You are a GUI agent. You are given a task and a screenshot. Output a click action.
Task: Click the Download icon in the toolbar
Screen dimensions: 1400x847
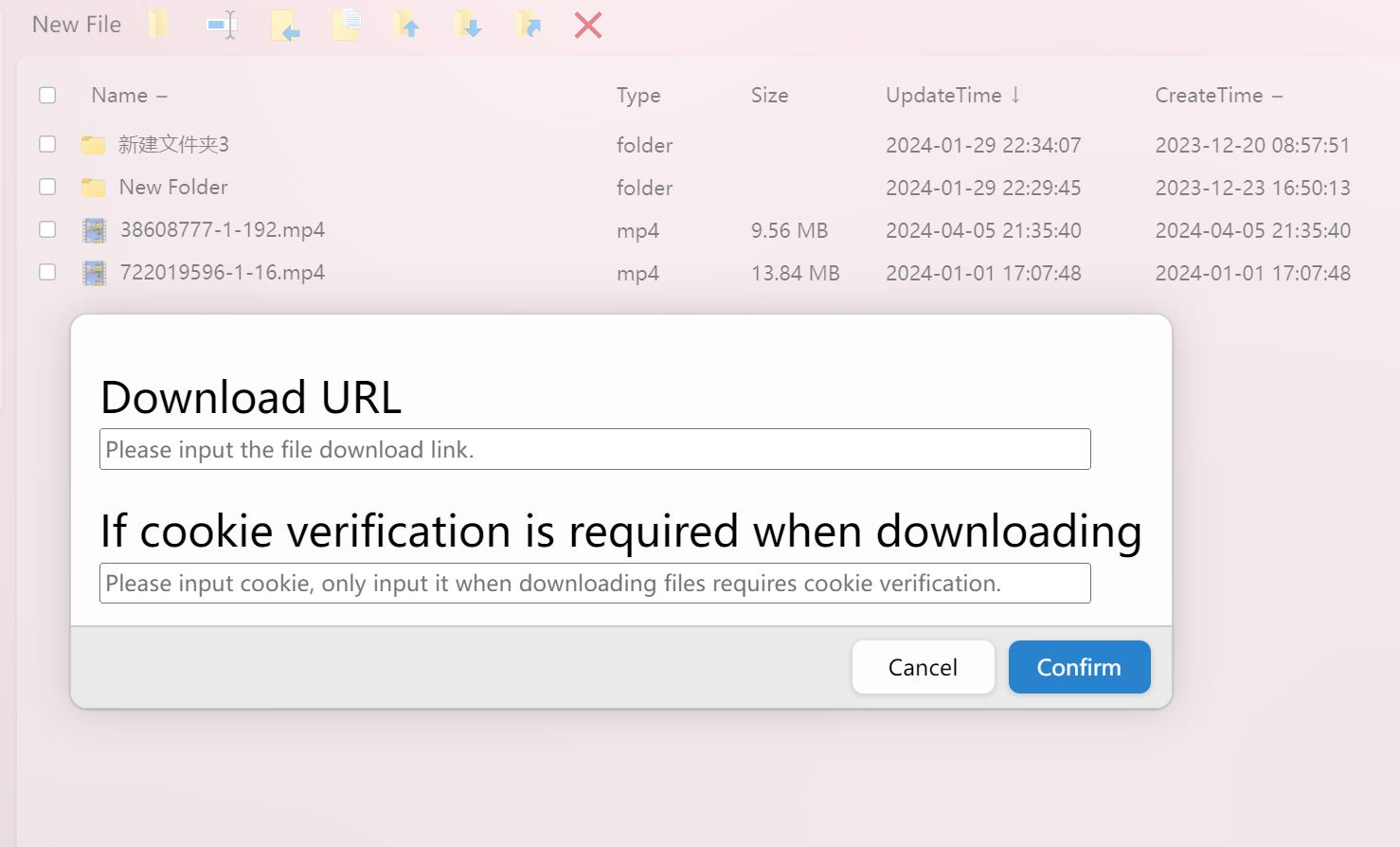468,25
